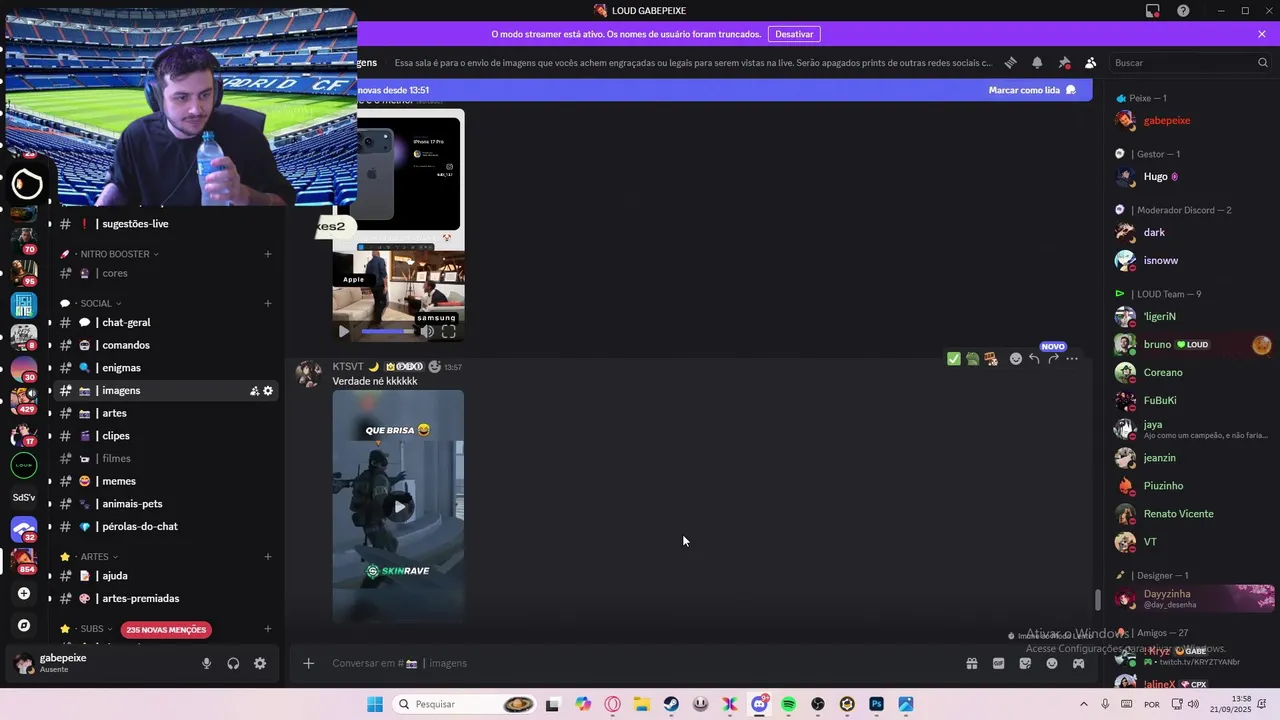Screen dimensions: 1280x720
Task: Jump to 235 novas menções
Action: pyautogui.click(x=166, y=630)
